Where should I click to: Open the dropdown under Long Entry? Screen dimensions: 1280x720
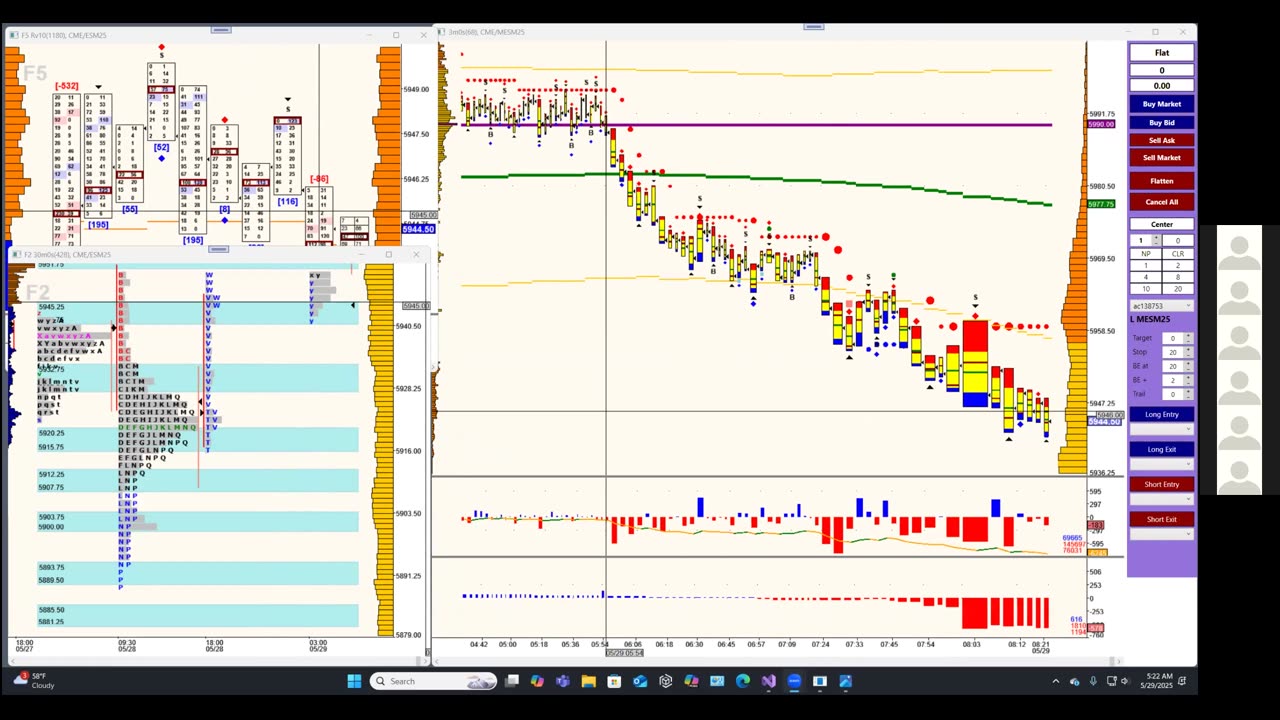1161,429
